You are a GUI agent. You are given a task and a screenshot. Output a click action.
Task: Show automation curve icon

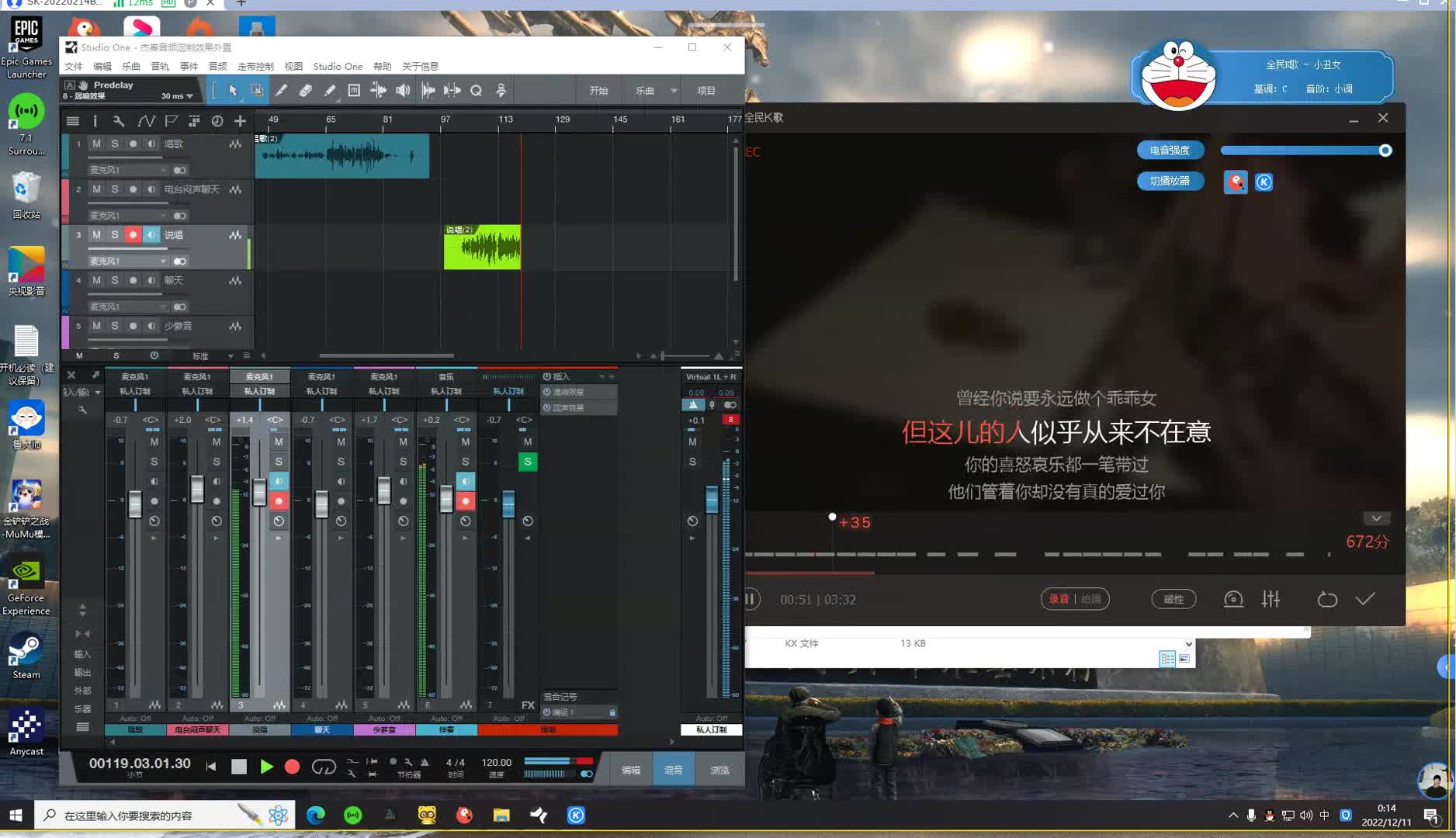(146, 121)
